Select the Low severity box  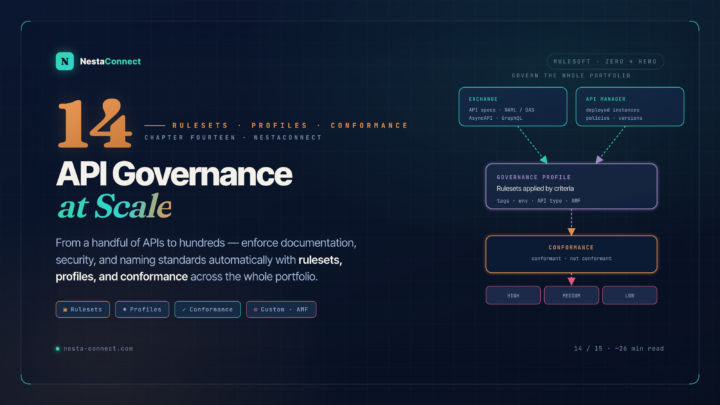[x=630, y=295]
